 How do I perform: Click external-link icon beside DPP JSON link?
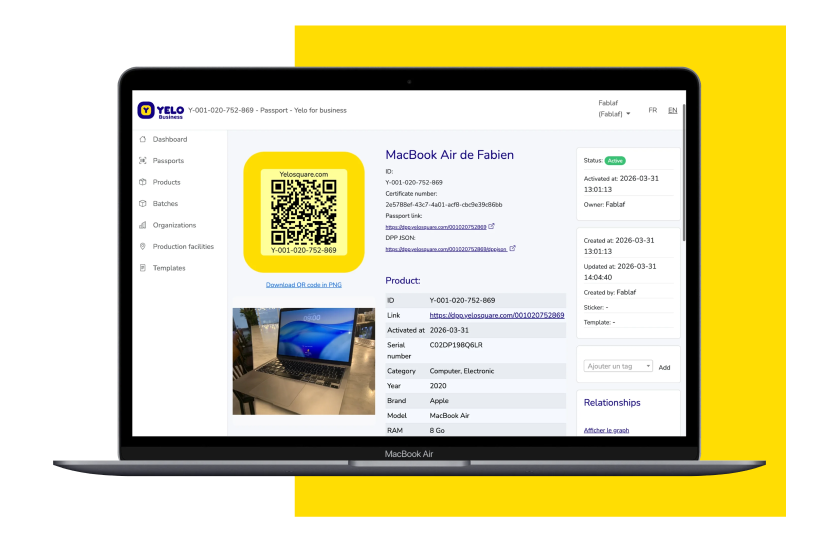(512, 248)
